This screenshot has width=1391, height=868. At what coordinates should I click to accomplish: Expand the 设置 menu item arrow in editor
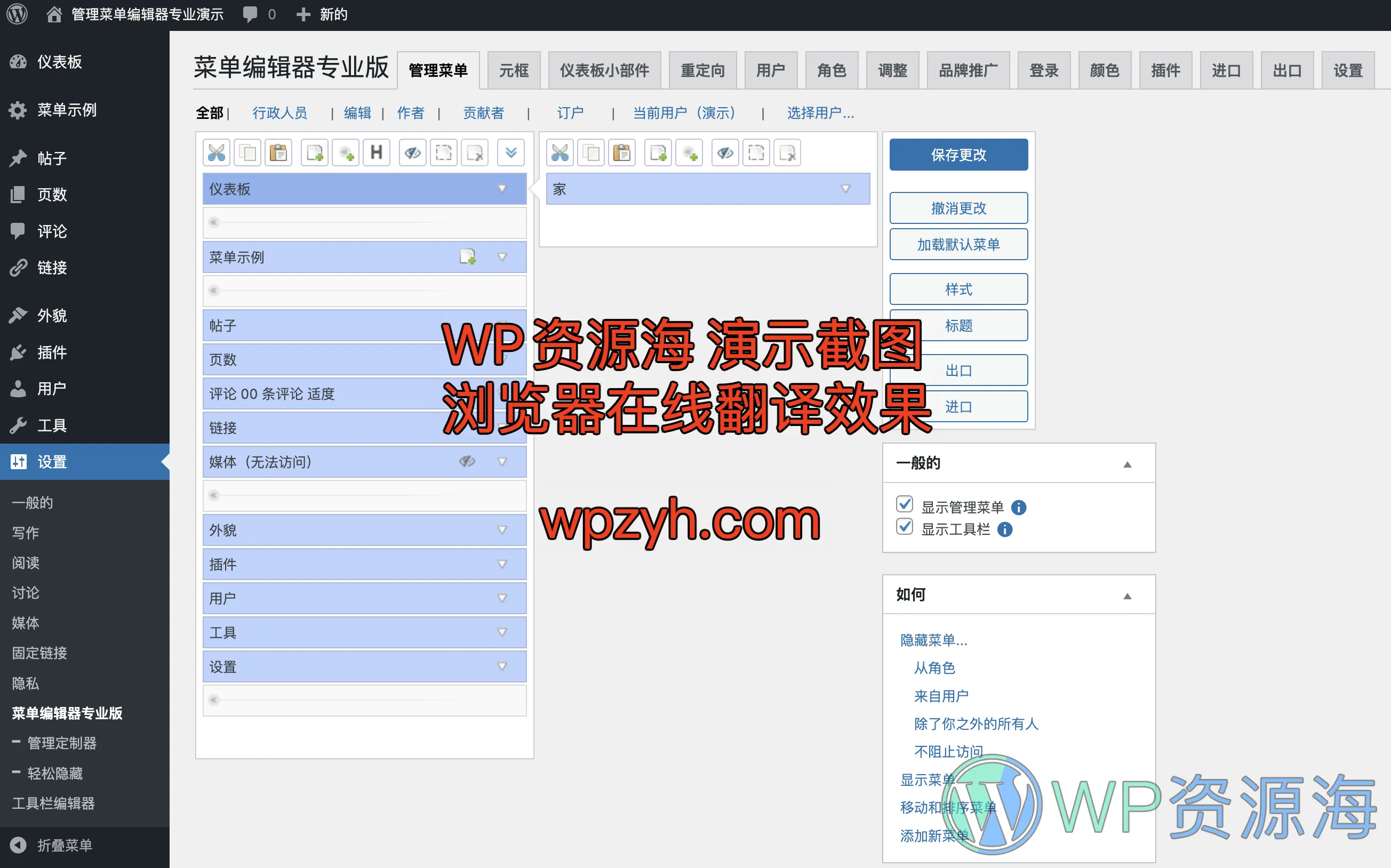coord(502,666)
